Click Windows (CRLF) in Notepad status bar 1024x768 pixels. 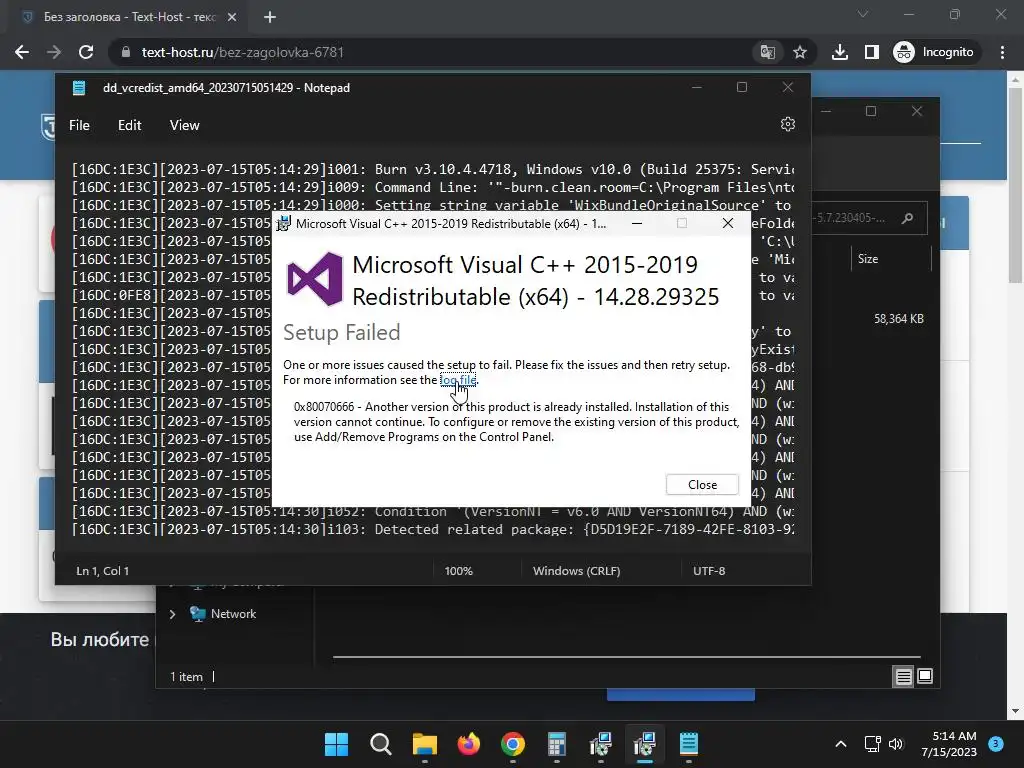pos(576,571)
